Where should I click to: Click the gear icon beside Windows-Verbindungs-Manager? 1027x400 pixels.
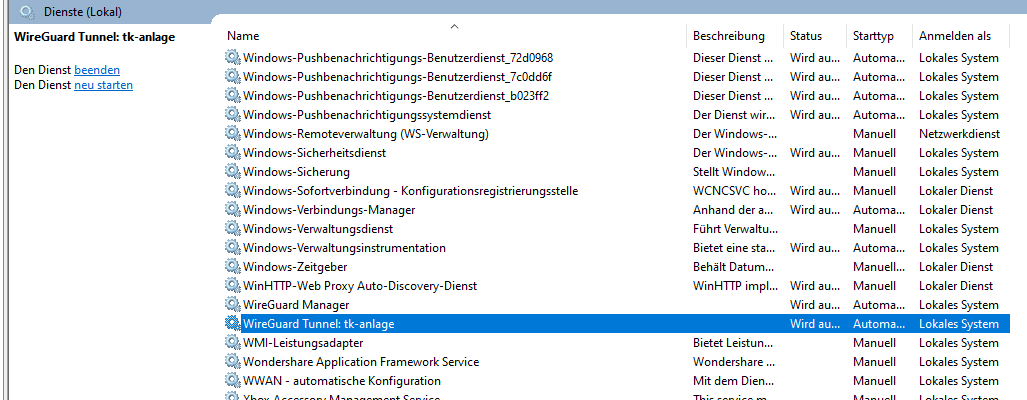click(233, 210)
